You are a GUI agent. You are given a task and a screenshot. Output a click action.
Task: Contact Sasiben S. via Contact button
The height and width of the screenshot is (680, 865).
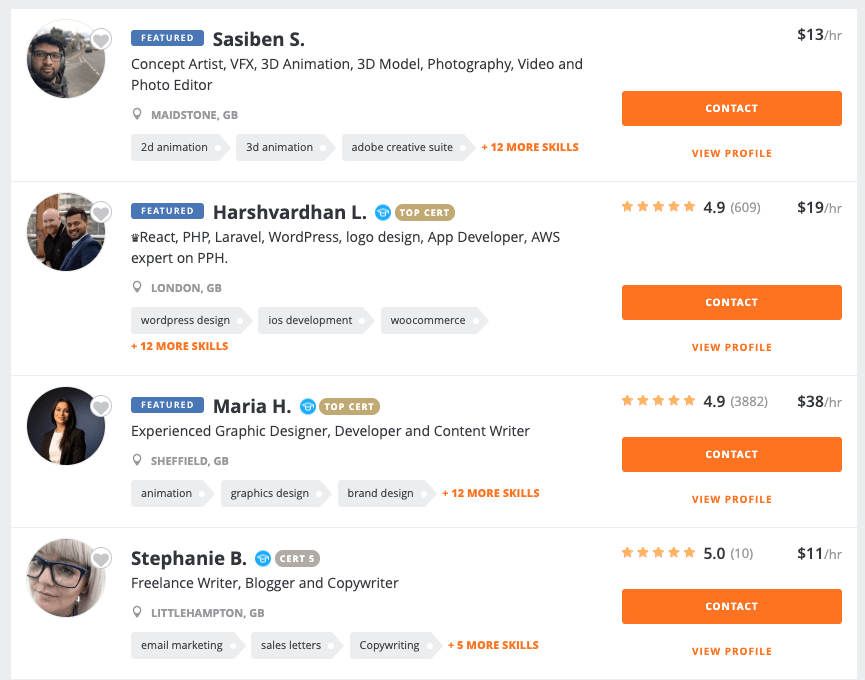[x=731, y=109]
